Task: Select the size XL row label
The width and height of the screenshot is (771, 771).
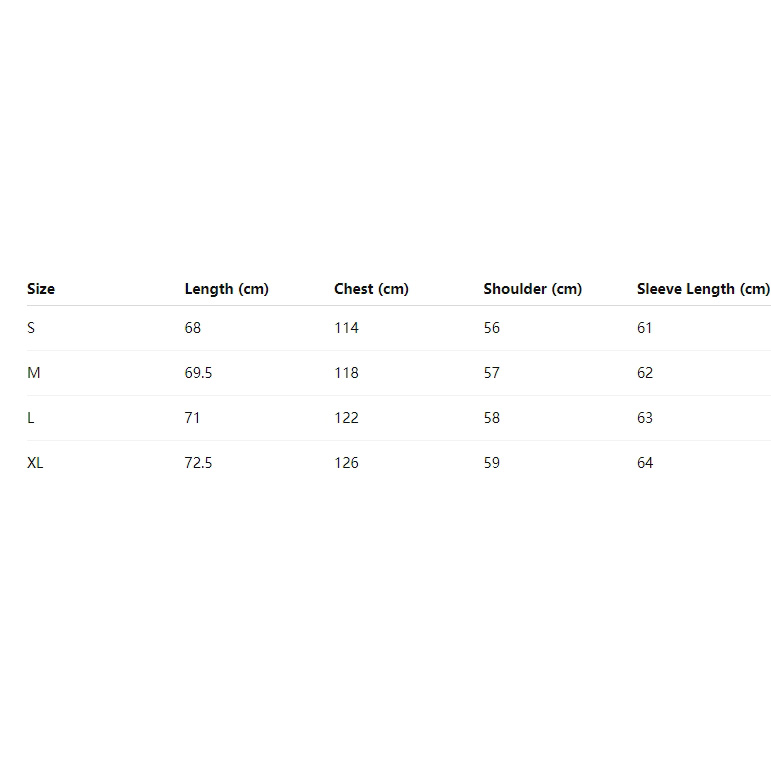Action: [x=35, y=463]
